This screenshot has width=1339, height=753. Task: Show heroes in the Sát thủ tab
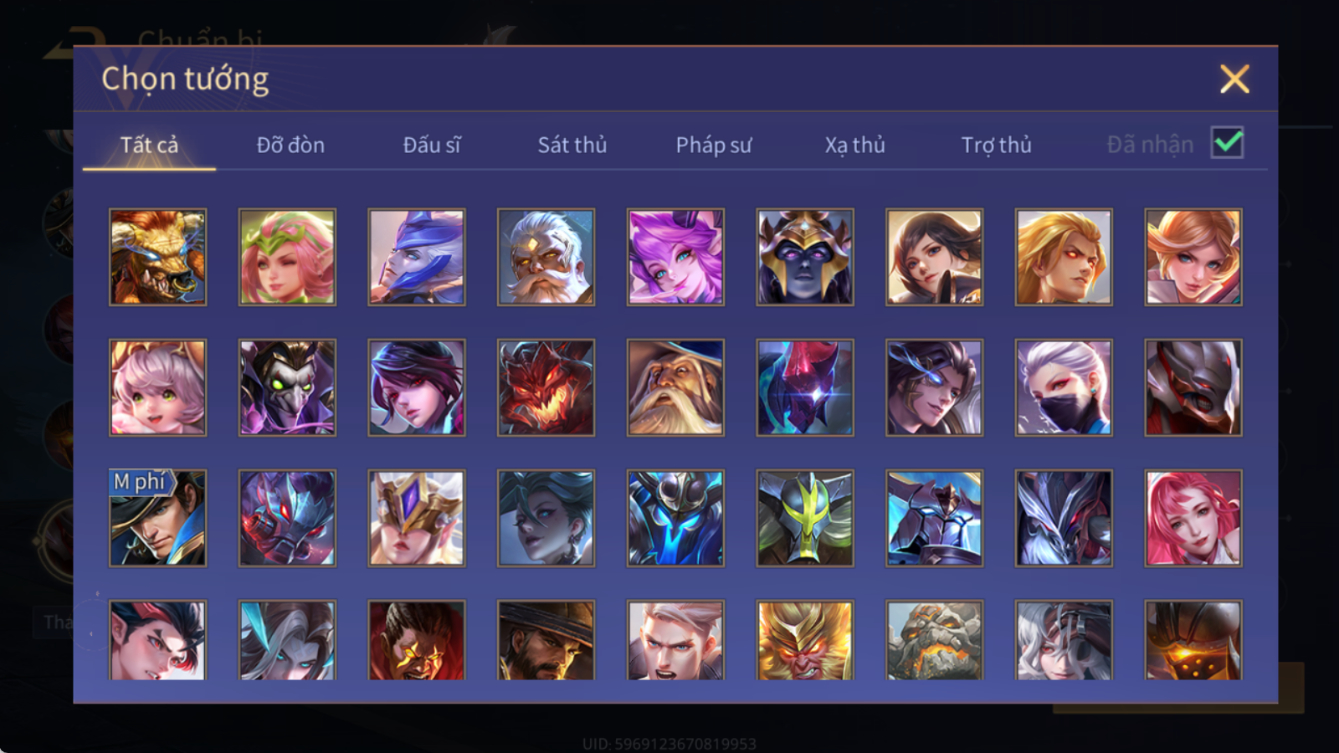pyautogui.click(x=572, y=145)
